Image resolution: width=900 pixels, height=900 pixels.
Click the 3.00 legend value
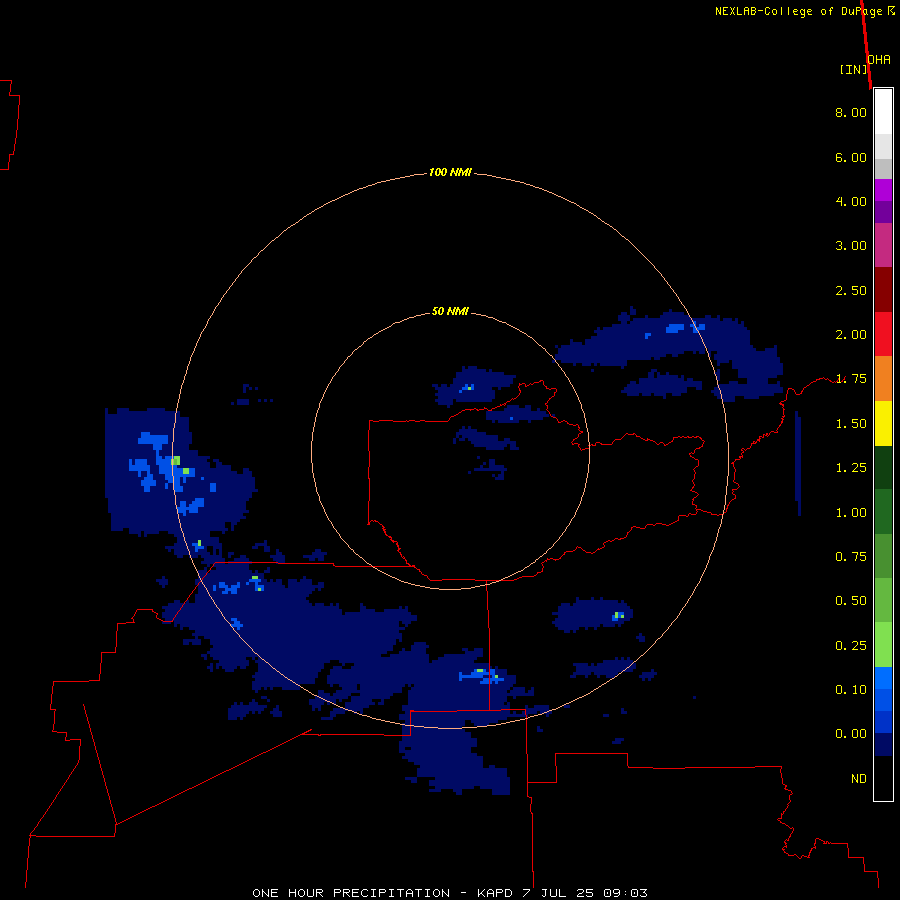click(851, 246)
